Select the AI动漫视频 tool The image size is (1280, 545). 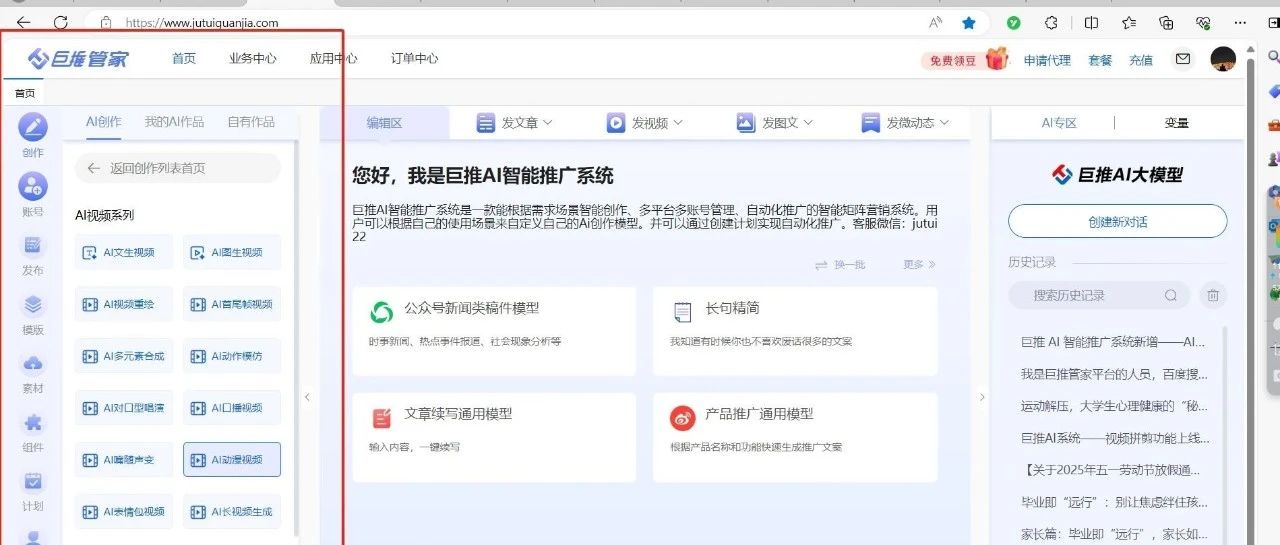[x=232, y=460]
